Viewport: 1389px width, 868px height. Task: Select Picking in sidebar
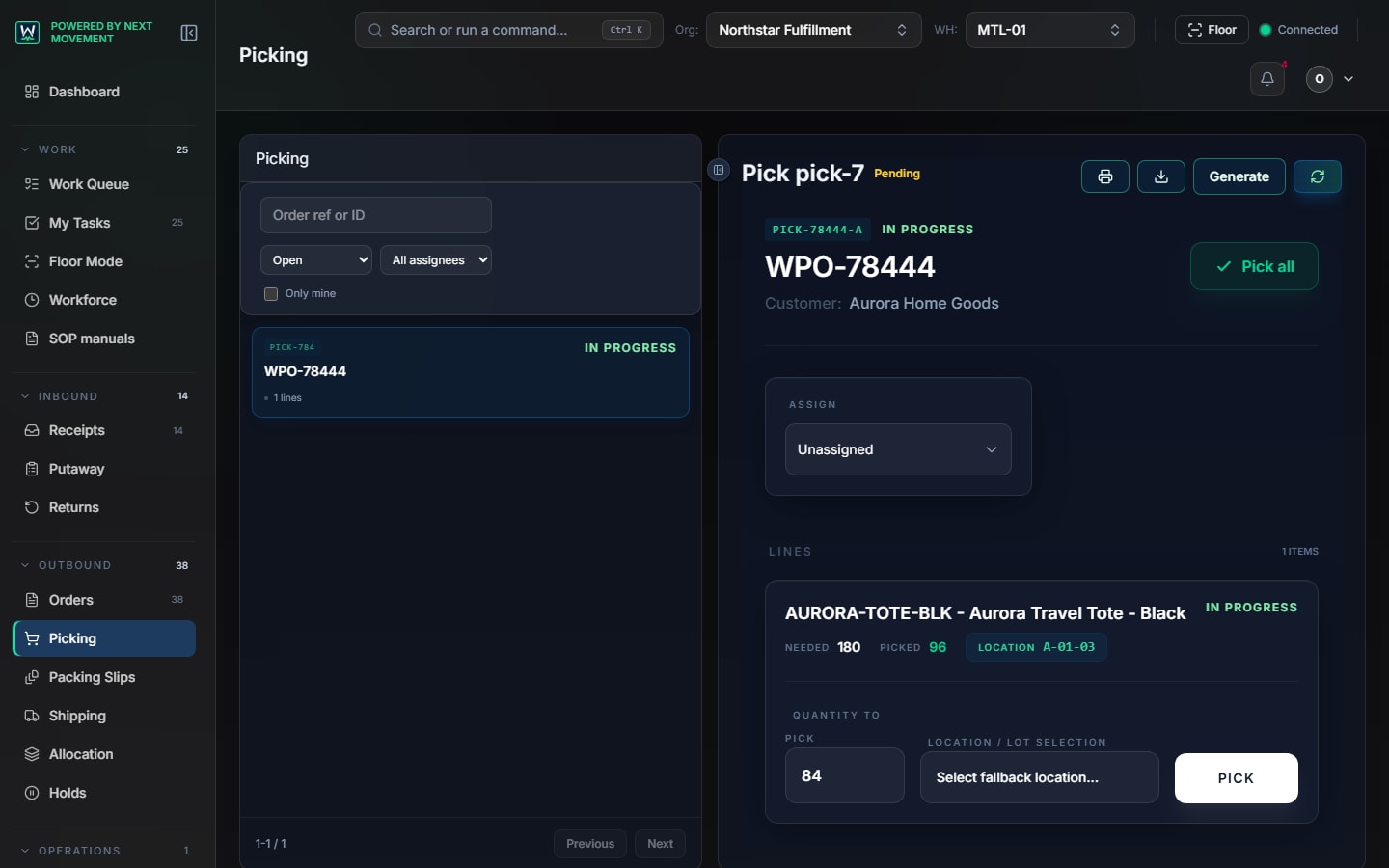[104, 638]
